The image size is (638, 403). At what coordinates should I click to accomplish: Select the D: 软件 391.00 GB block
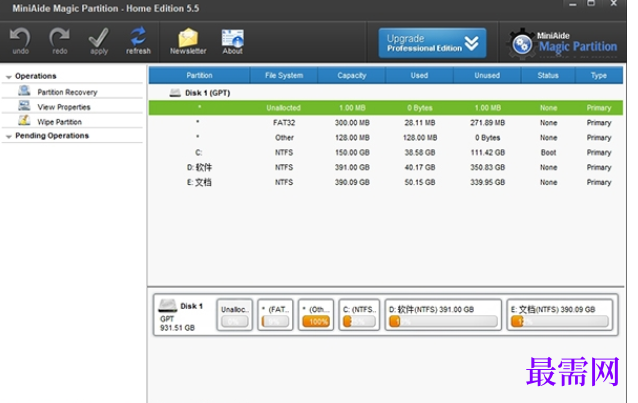[443, 315]
